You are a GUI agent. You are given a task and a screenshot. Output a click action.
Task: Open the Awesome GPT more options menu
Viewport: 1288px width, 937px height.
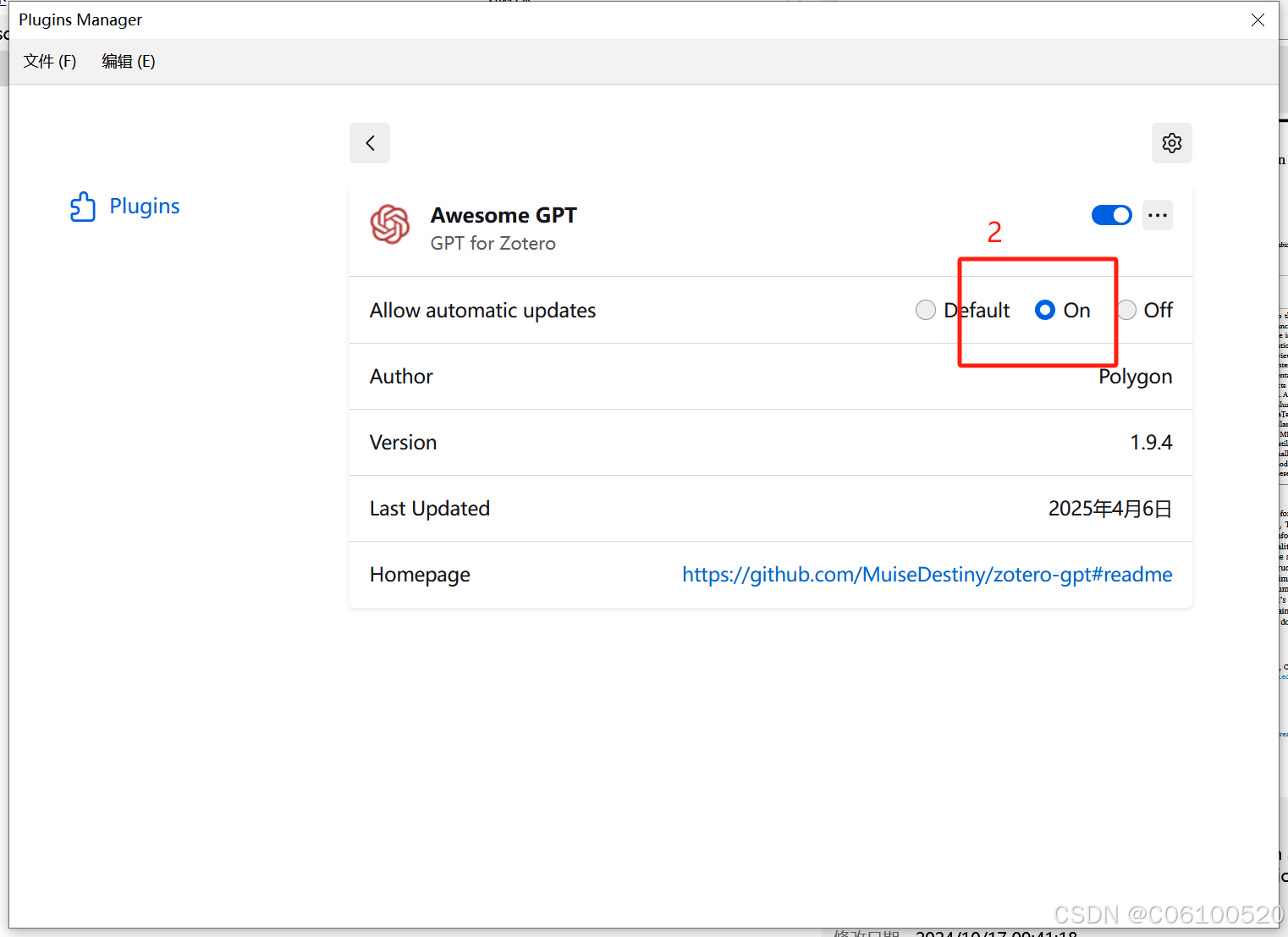pos(1158,215)
